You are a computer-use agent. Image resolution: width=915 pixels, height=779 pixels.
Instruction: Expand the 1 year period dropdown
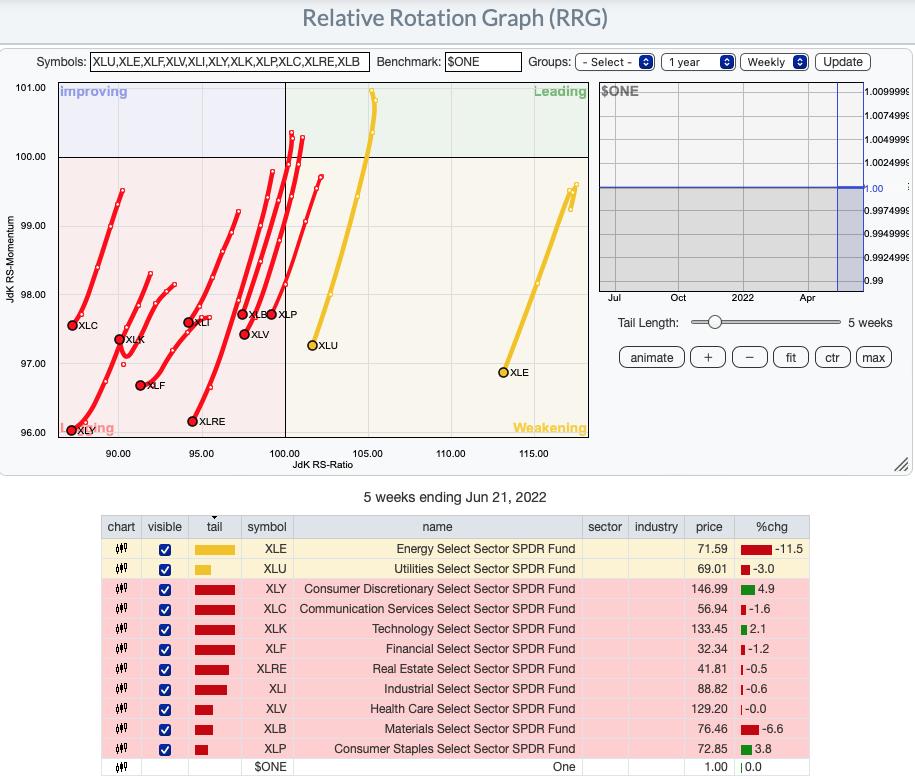[x=697, y=62]
